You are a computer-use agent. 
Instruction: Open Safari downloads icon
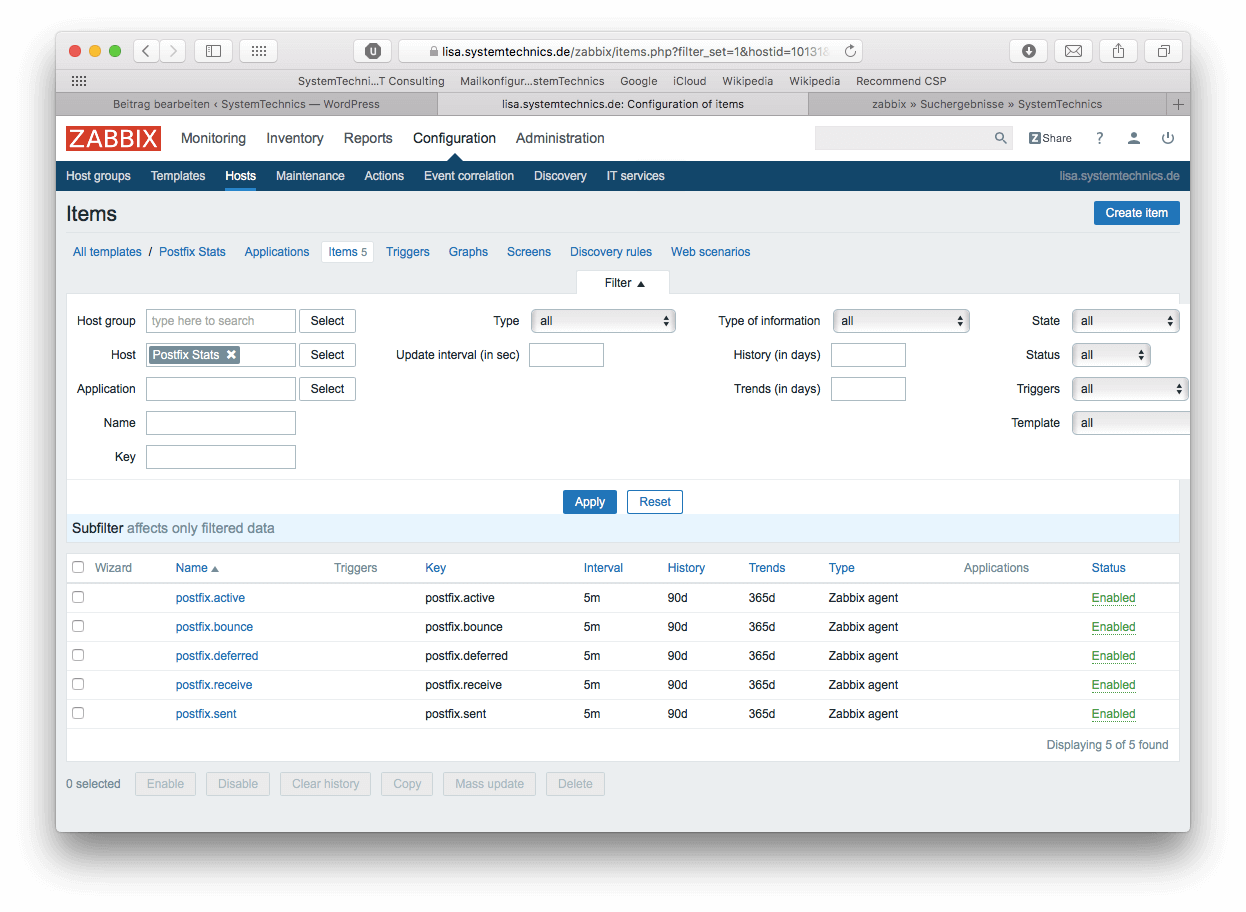click(1029, 51)
